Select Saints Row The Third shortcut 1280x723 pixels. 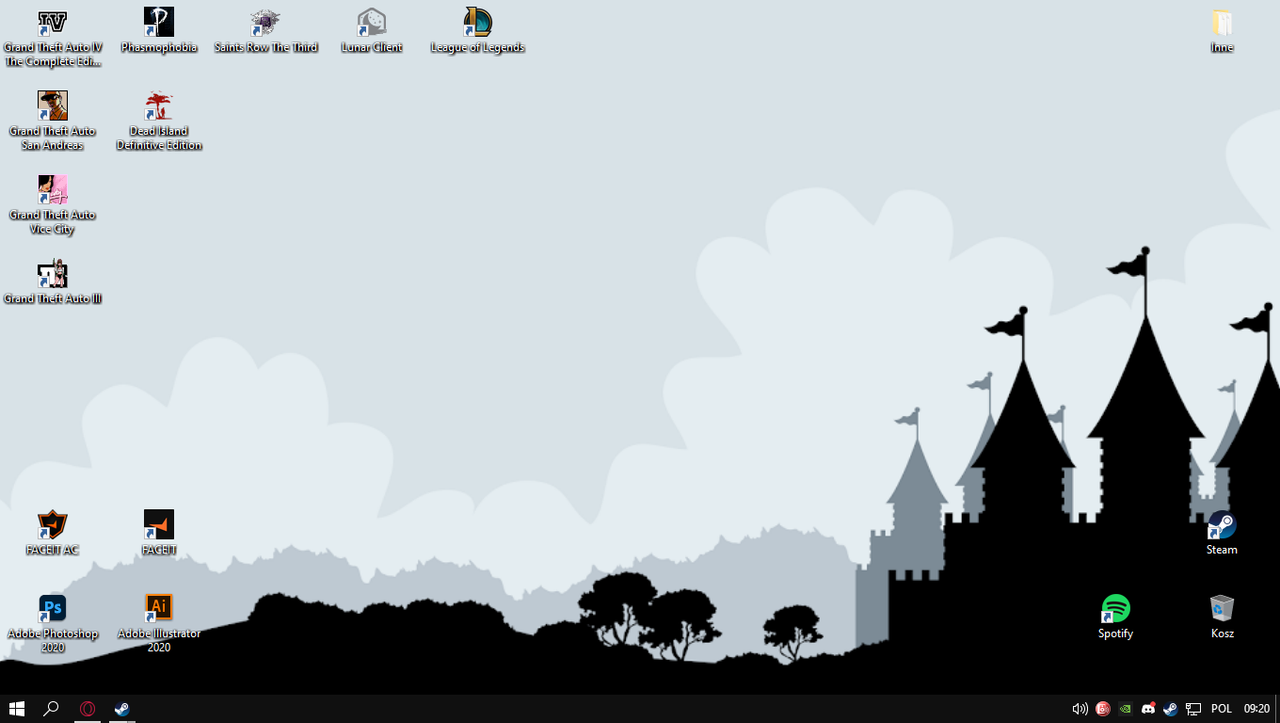click(x=266, y=31)
